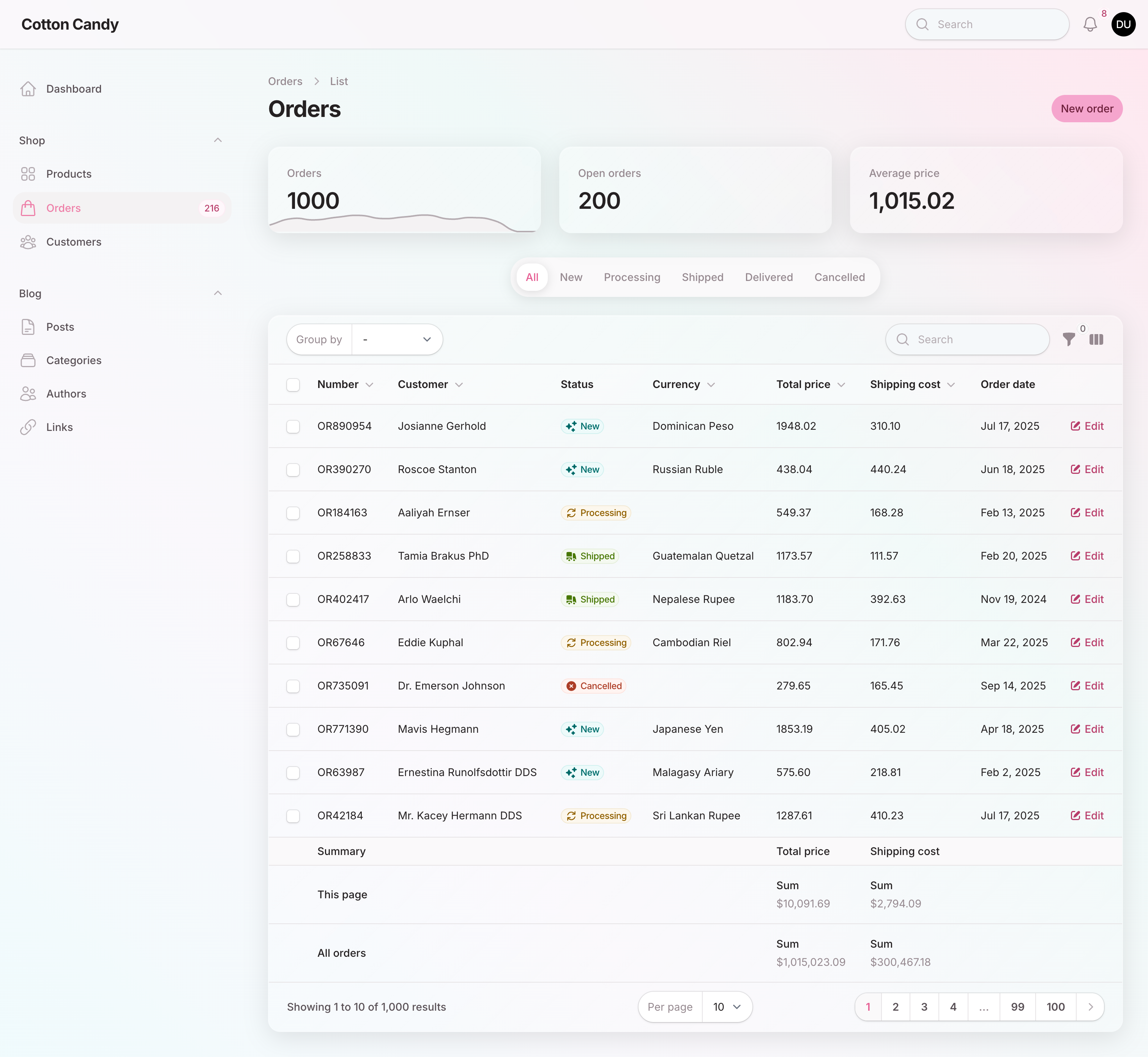Tick the checkbox for Eddie Kuphal's order
The height and width of the screenshot is (1057, 1148).
point(293,642)
